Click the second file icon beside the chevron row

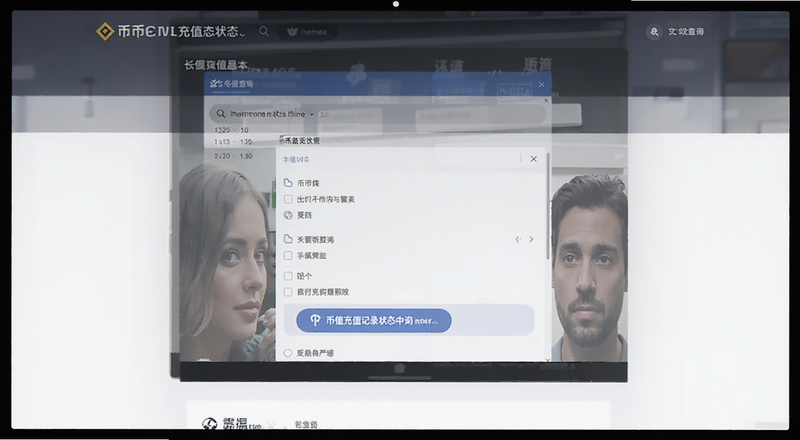[288, 239]
